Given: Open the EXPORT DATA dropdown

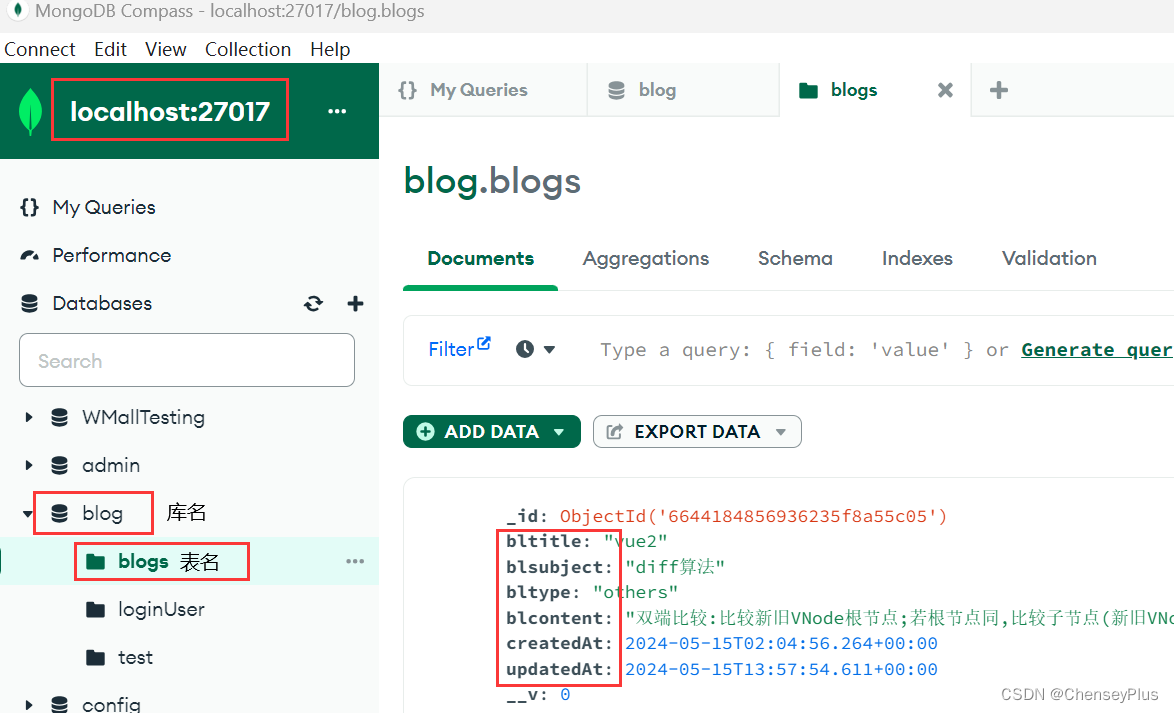Looking at the screenshot, I should pos(697,431).
